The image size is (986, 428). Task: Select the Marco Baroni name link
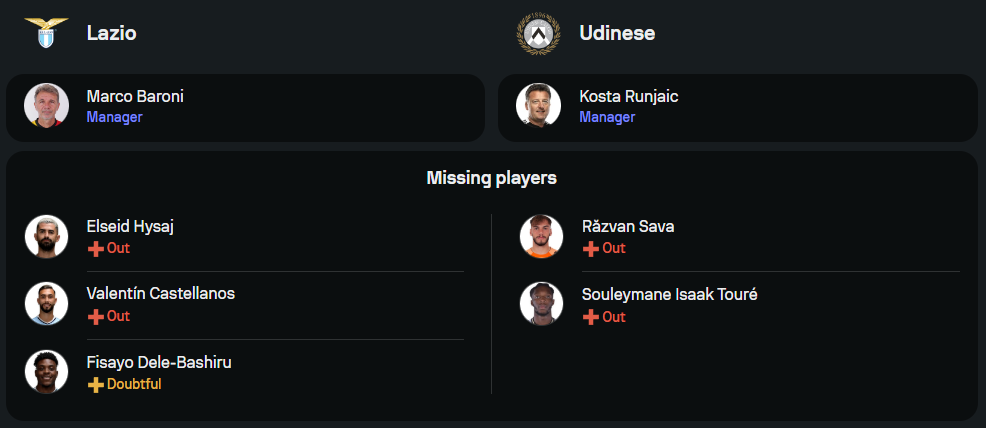(135, 97)
